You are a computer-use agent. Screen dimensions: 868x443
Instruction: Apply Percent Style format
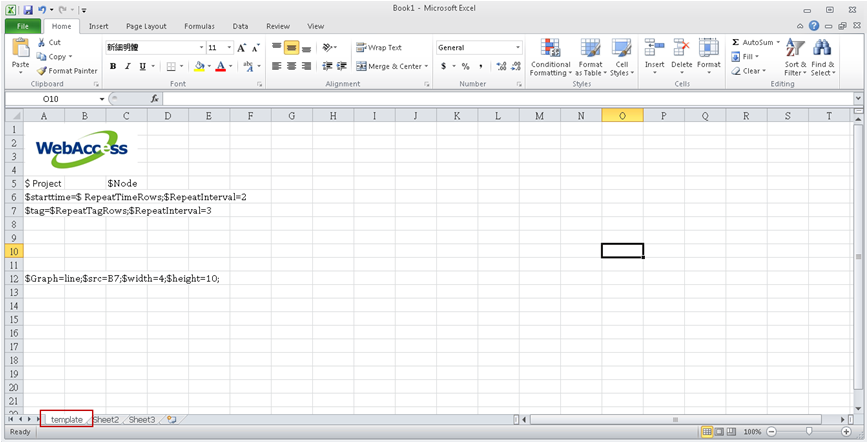pyautogui.click(x=466, y=66)
